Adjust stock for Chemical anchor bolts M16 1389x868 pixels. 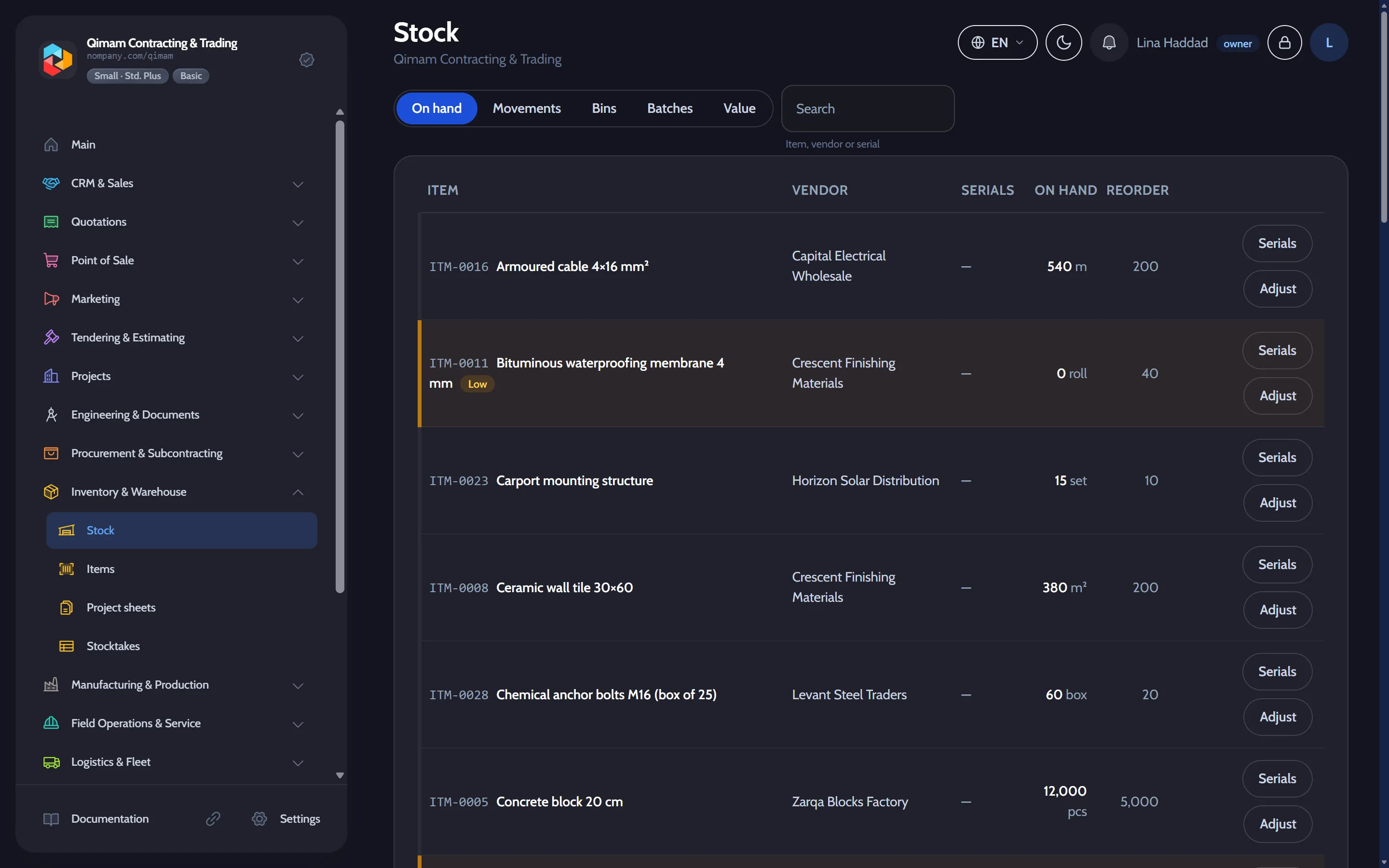click(1277, 717)
